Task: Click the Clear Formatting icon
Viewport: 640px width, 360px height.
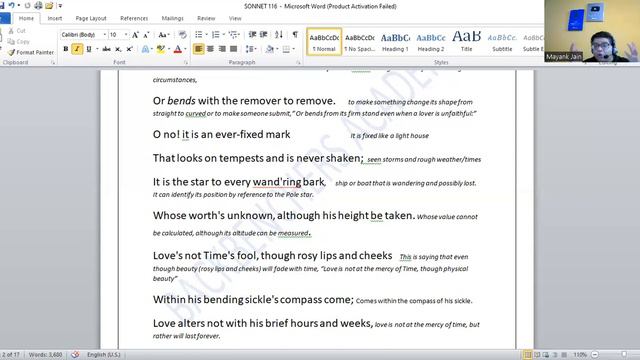Action: click(182, 35)
